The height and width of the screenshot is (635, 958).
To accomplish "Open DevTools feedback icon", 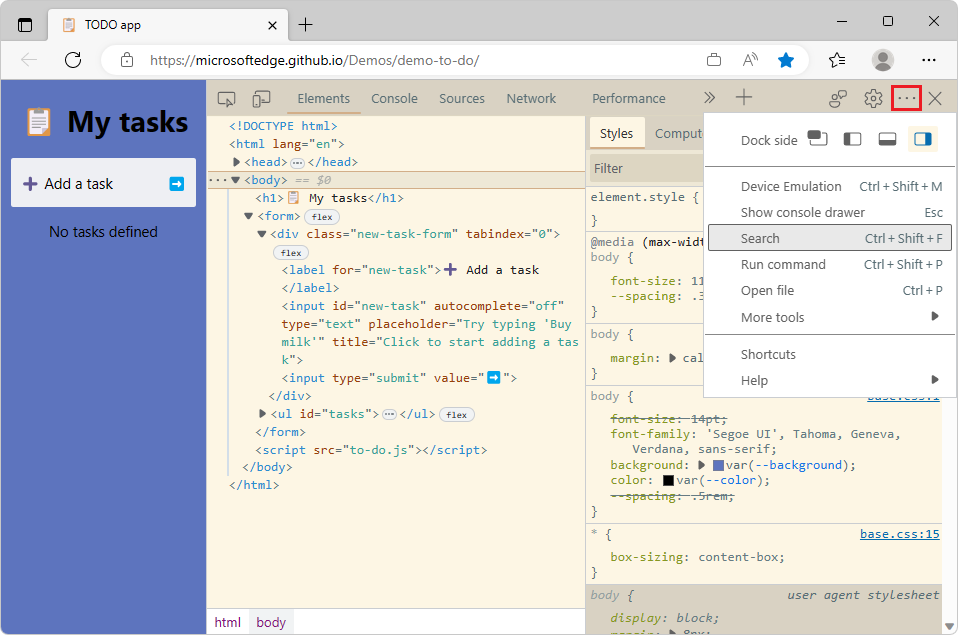I will pyautogui.click(x=837, y=98).
